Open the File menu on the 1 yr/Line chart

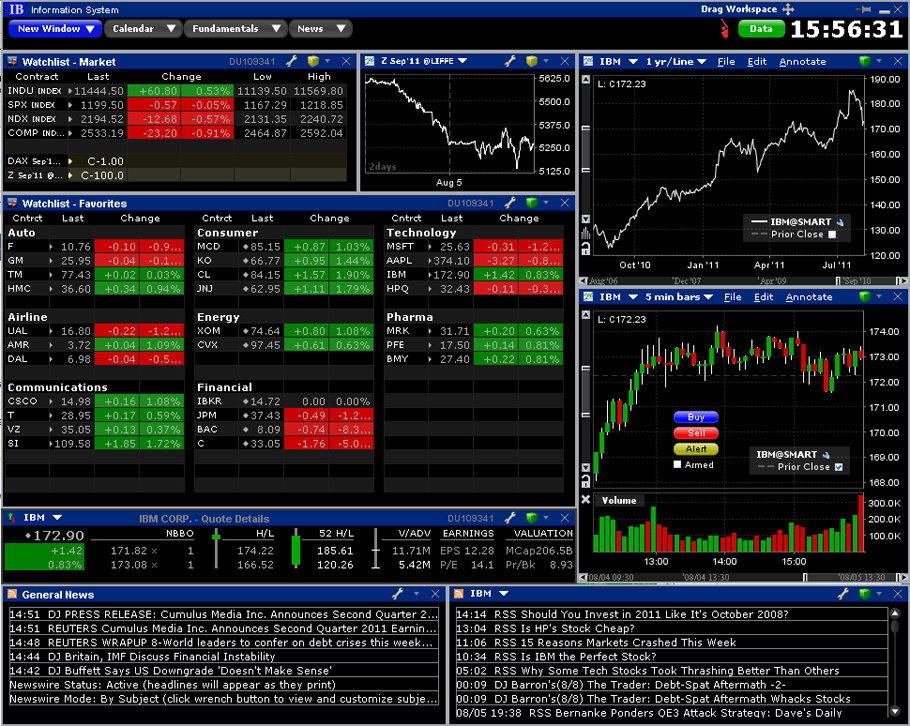pos(726,62)
